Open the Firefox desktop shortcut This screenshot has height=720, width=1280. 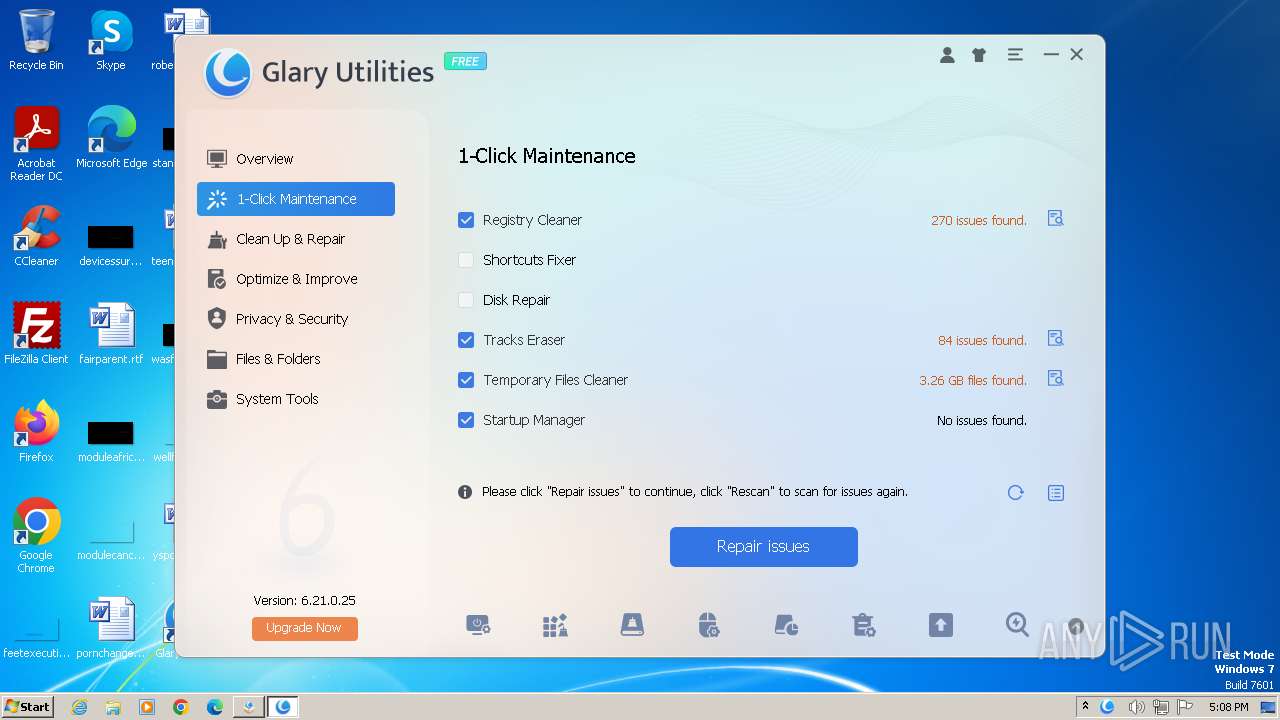click(x=36, y=431)
